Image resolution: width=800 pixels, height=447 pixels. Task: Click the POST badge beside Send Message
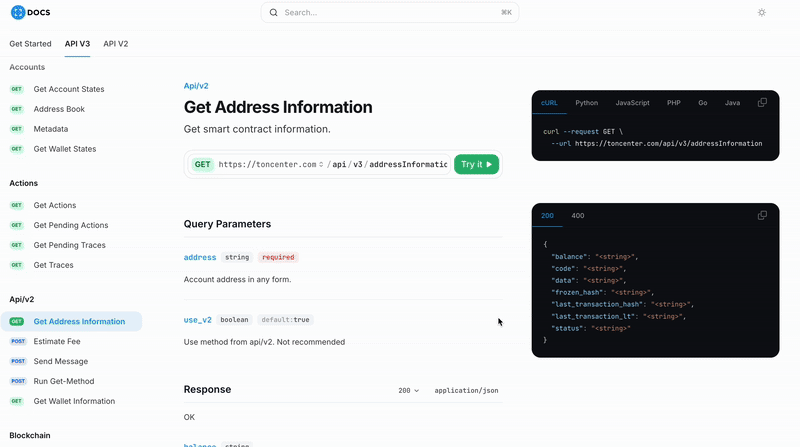tap(18, 361)
